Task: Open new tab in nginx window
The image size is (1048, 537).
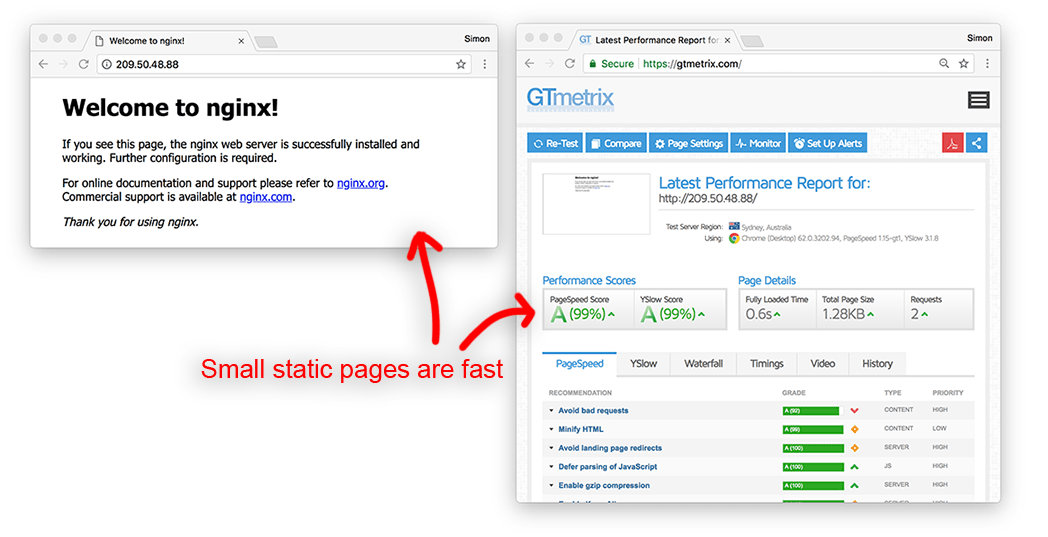Action: tap(266, 42)
